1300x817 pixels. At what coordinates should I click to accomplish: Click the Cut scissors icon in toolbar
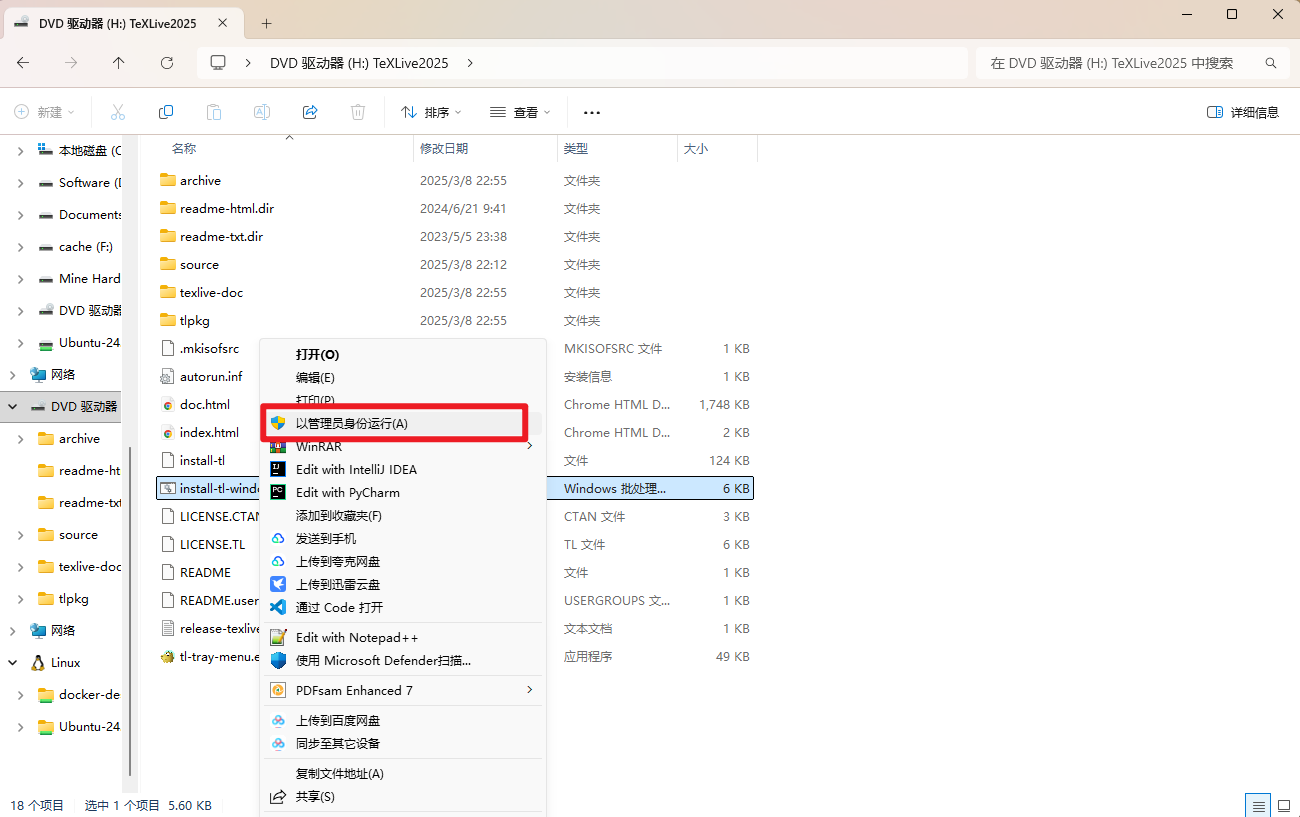[x=118, y=112]
